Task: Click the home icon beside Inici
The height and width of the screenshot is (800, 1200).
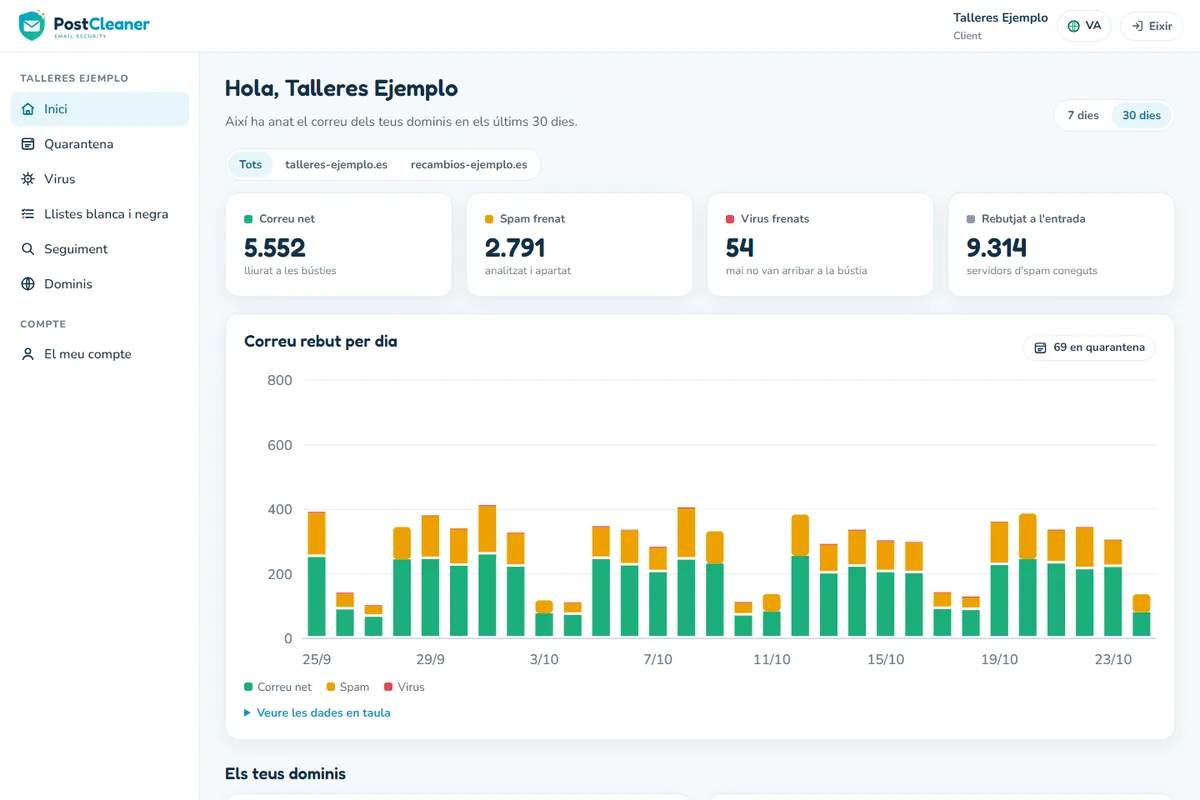Action: (28, 109)
